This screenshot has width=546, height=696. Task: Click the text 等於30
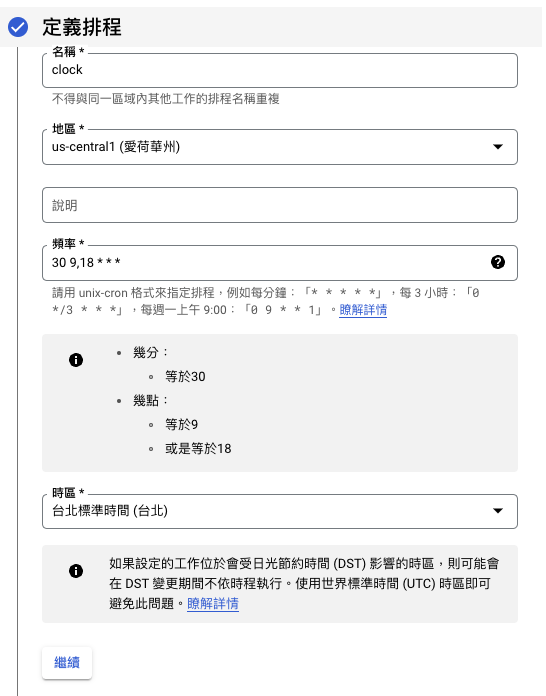(185, 377)
